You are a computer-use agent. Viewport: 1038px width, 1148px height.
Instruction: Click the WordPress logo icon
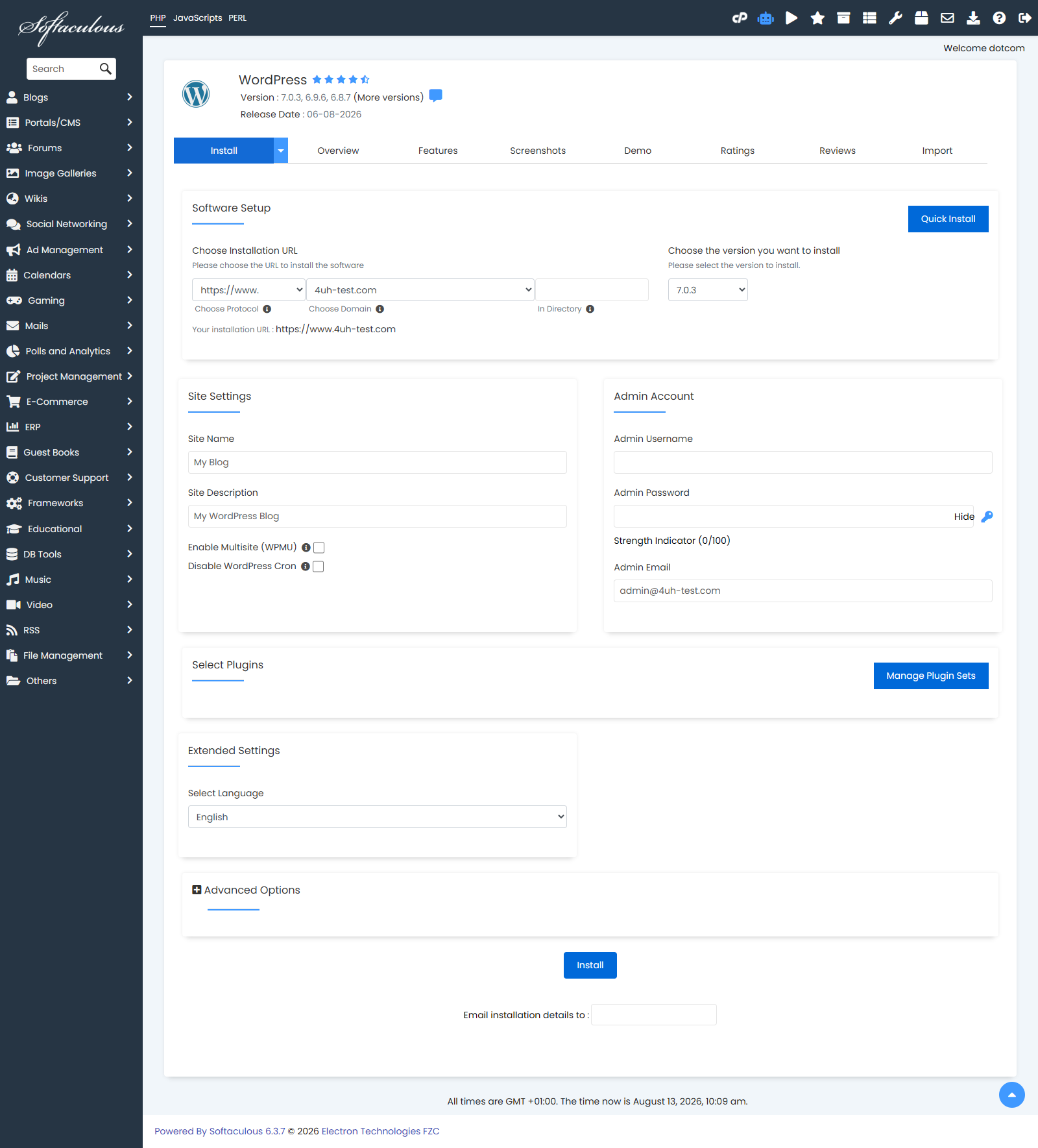pos(196,94)
